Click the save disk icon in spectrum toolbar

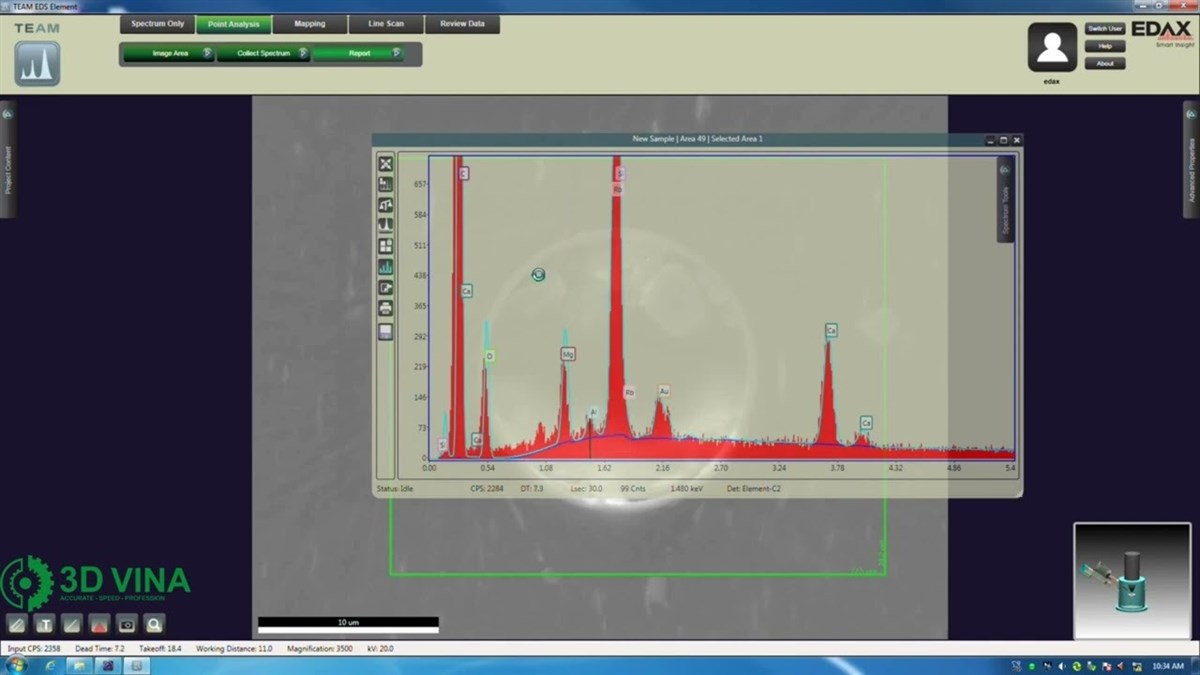pos(386,332)
